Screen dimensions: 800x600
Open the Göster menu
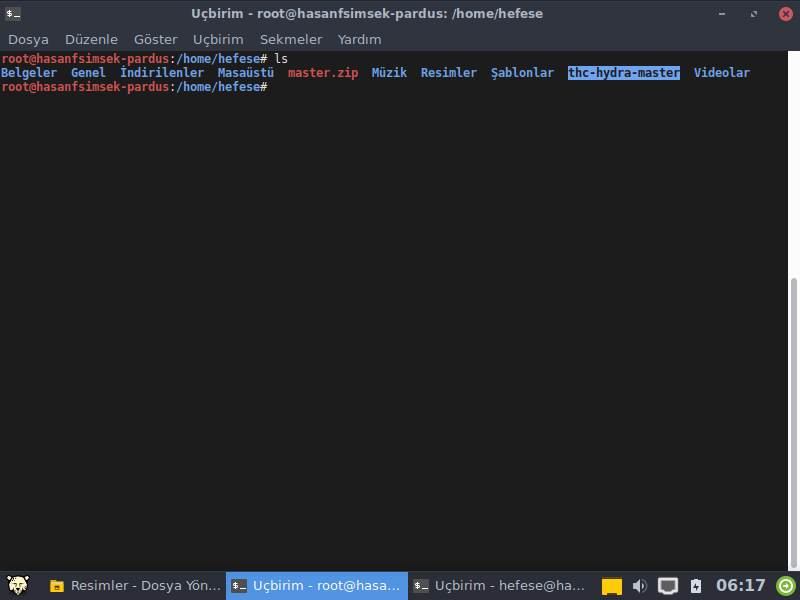click(155, 39)
